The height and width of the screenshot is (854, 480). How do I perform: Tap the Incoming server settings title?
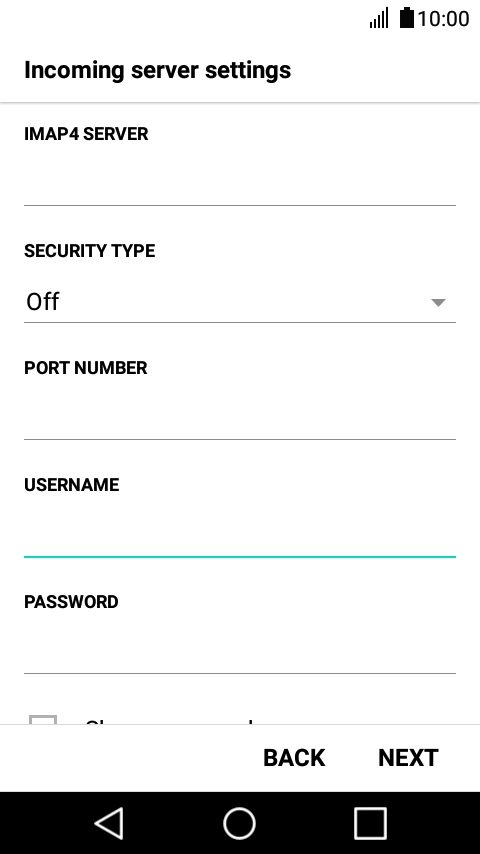(x=157, y=70)
